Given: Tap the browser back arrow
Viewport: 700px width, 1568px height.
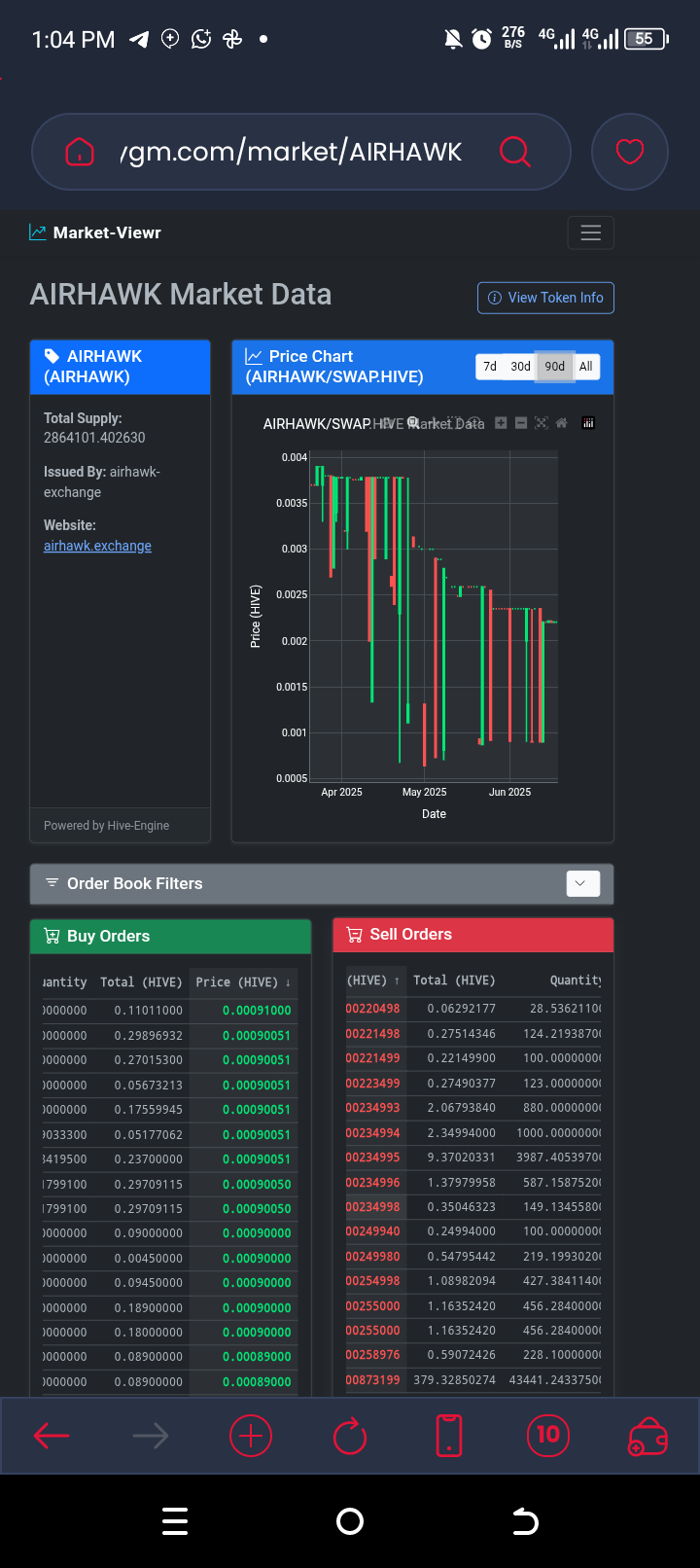Looking at the screenshot, I should 52,1436.
